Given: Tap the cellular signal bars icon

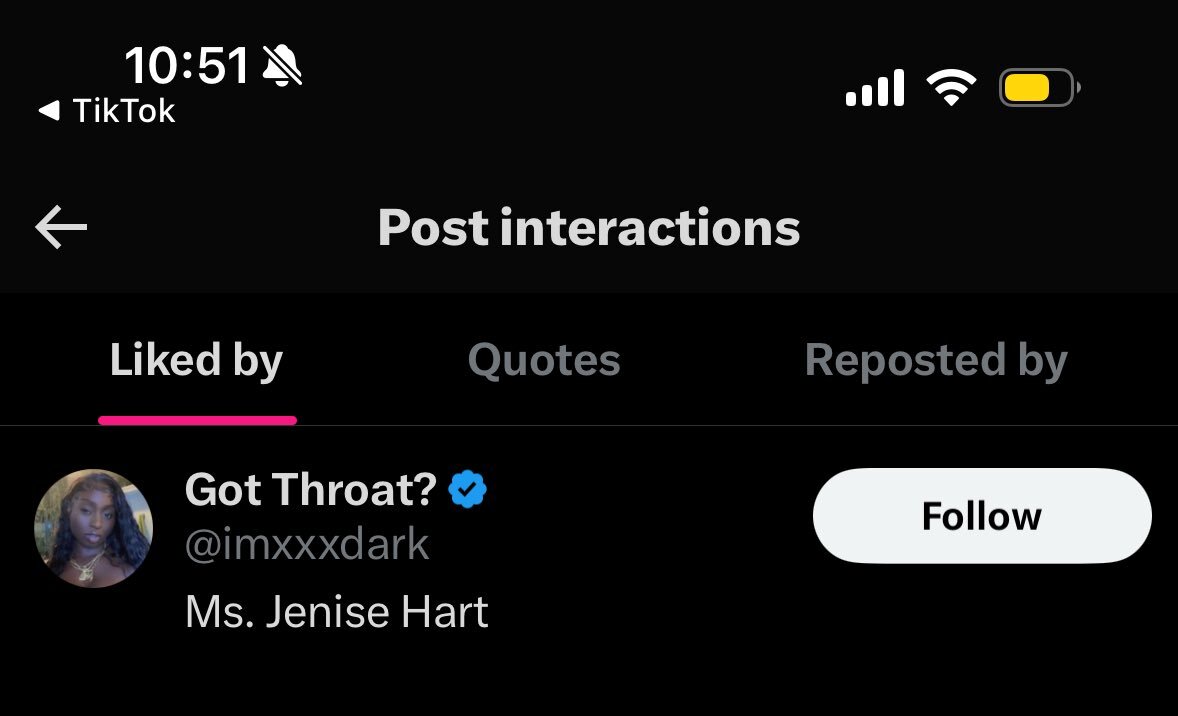Looking at the screenshot, I should point(874,88).
